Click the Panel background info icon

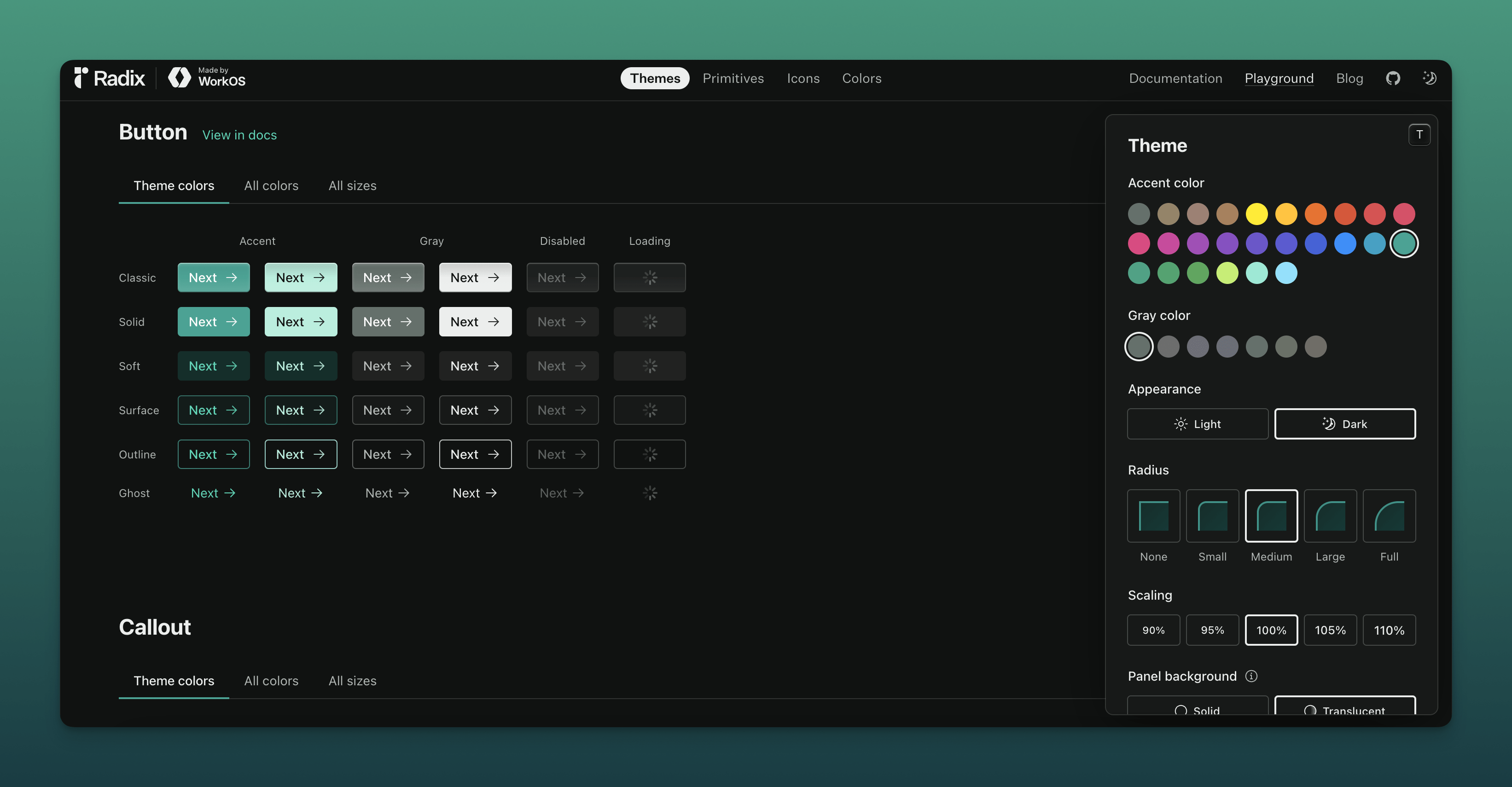(1251, 676)
